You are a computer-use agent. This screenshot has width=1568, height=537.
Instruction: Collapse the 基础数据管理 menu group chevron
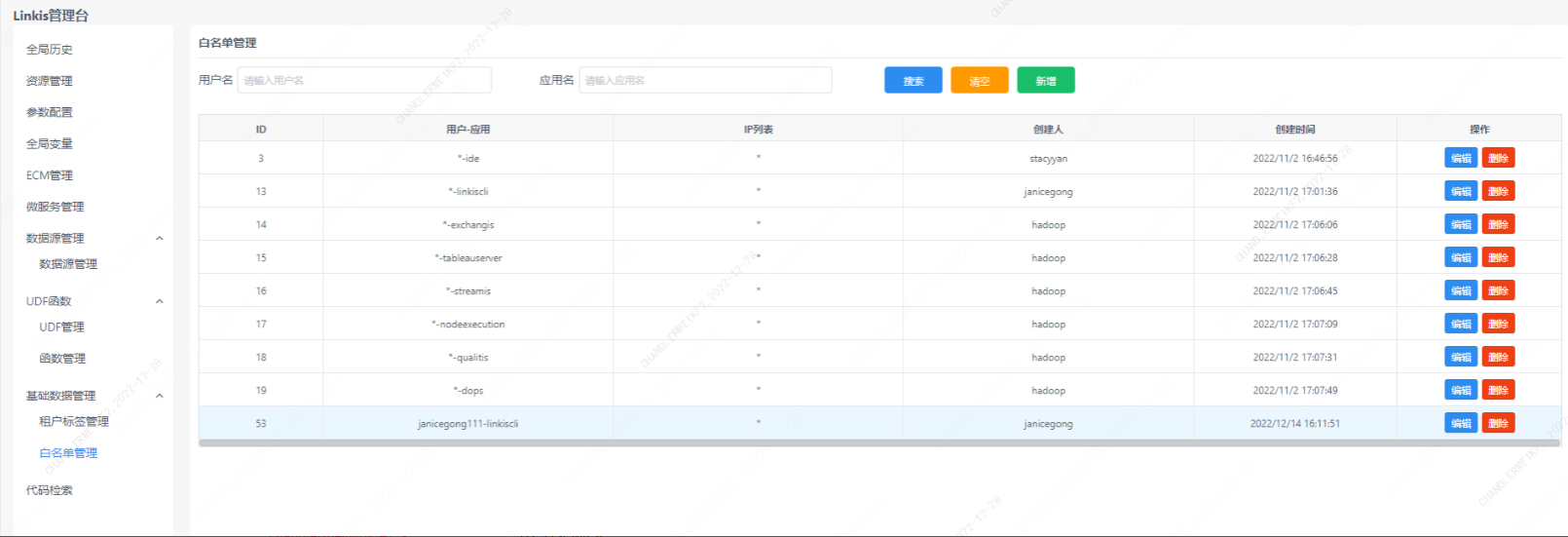[x=160, y=396]
